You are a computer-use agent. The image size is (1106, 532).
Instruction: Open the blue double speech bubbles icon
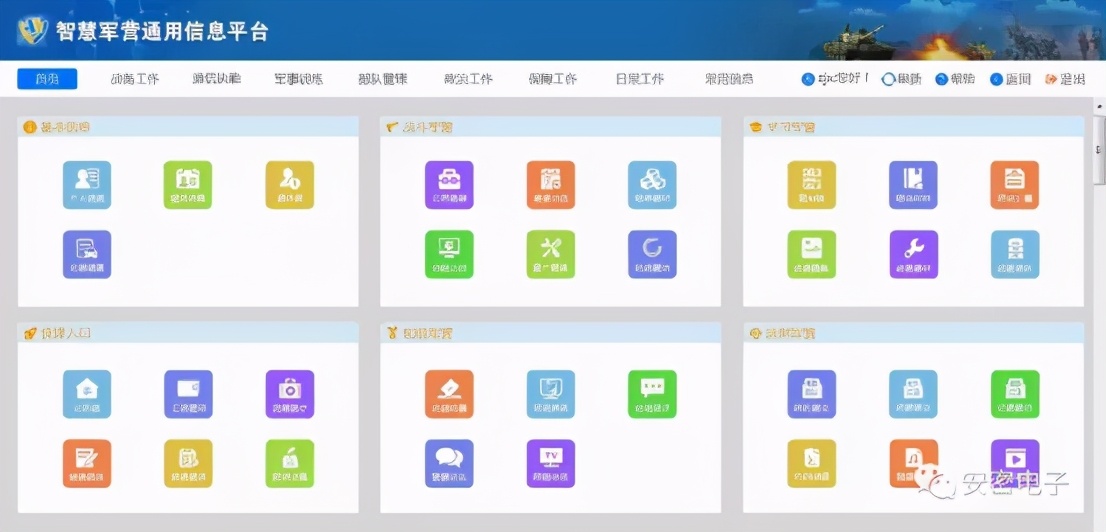[449, 463]
